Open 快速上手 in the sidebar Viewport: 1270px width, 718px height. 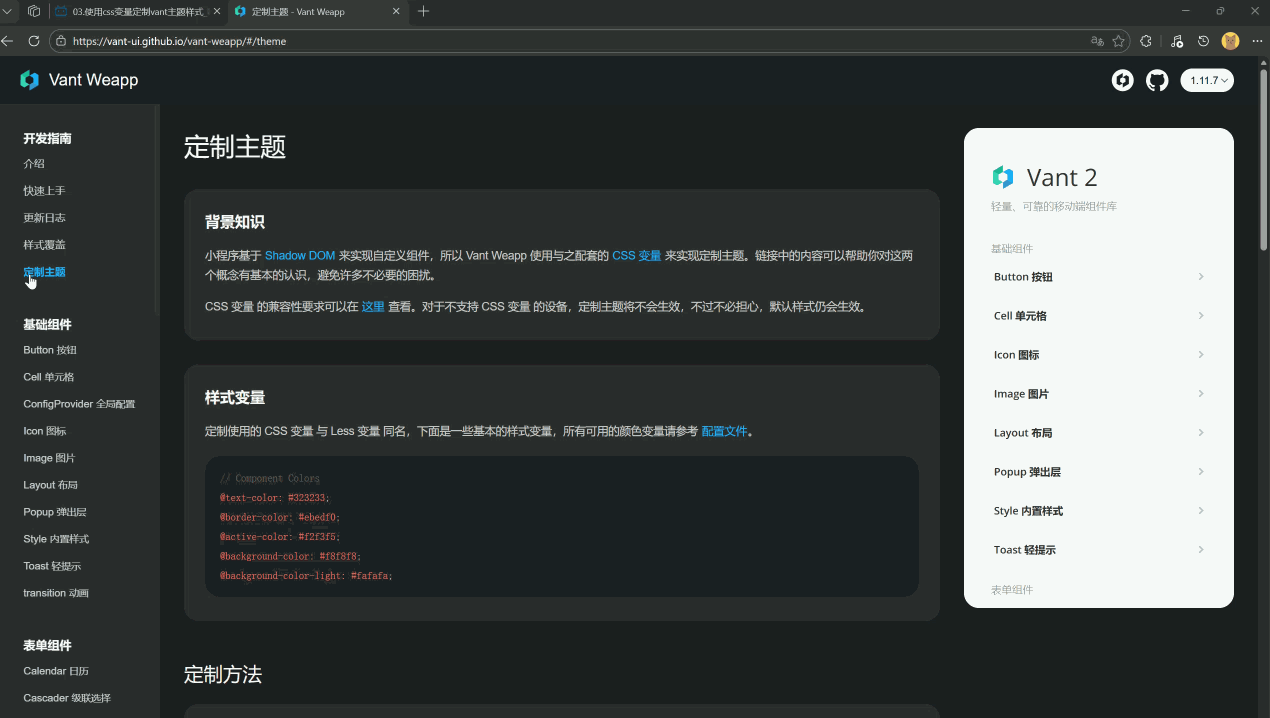[x=44, y=191]
